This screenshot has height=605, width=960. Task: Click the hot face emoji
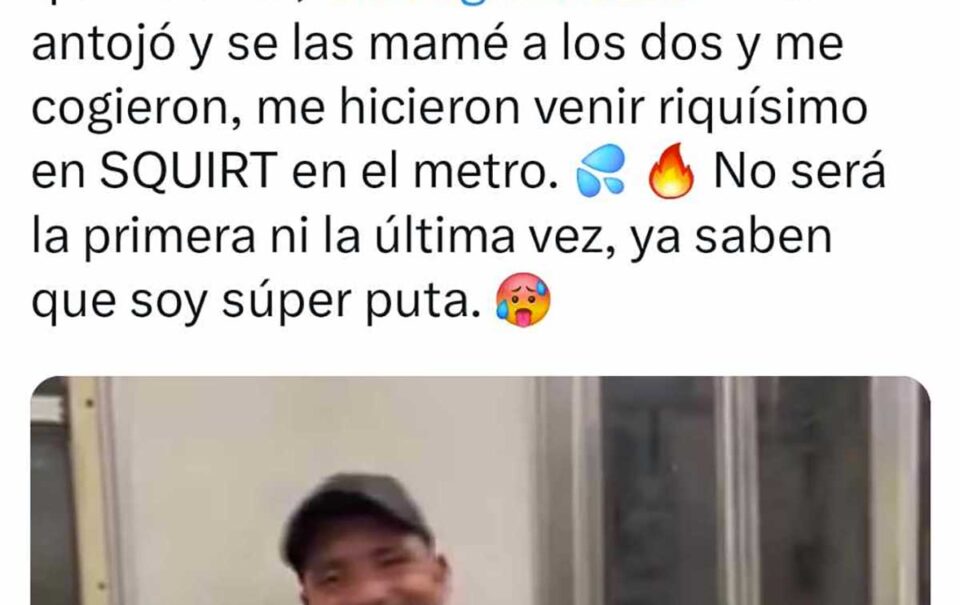[x=523, y=299]
